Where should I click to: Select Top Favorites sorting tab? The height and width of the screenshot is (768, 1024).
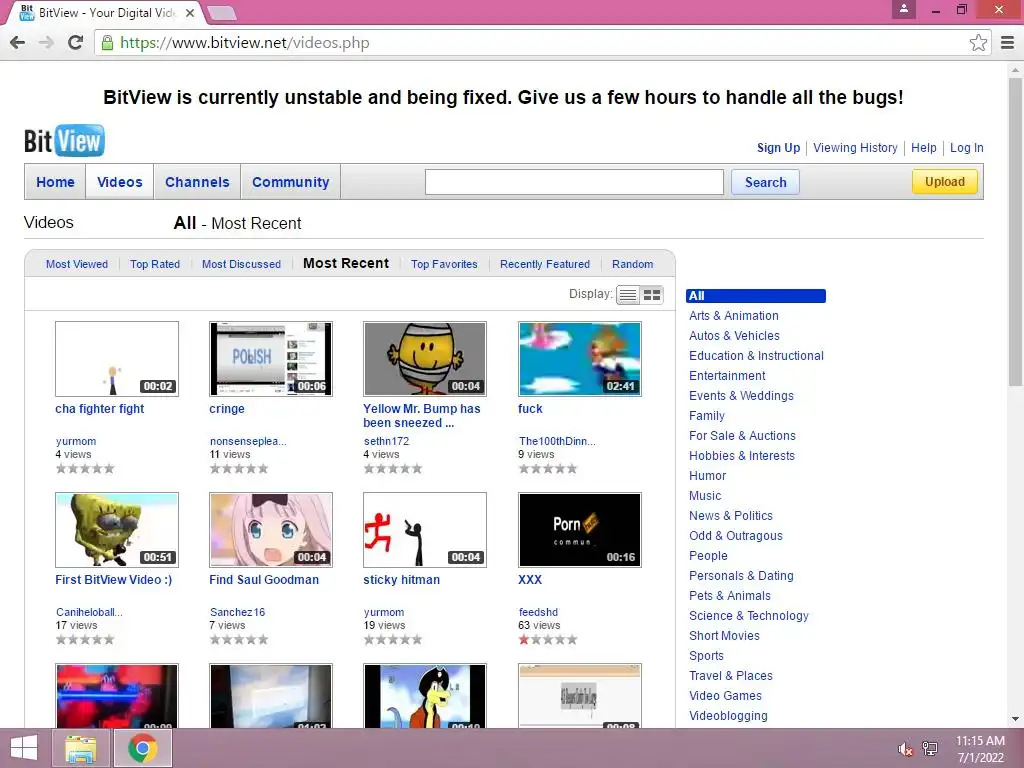[444, 264]
